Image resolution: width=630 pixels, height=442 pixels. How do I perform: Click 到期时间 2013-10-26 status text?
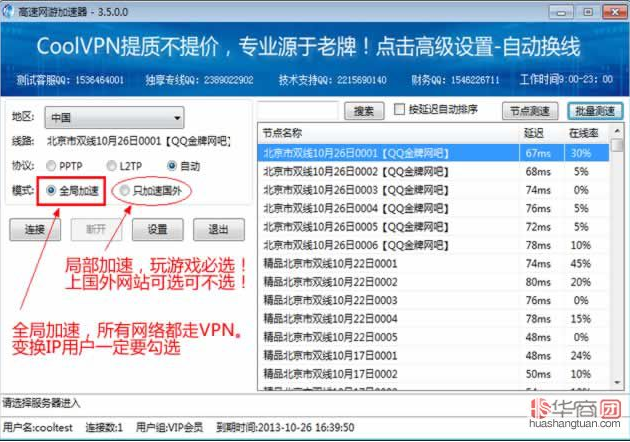(285, 428)
